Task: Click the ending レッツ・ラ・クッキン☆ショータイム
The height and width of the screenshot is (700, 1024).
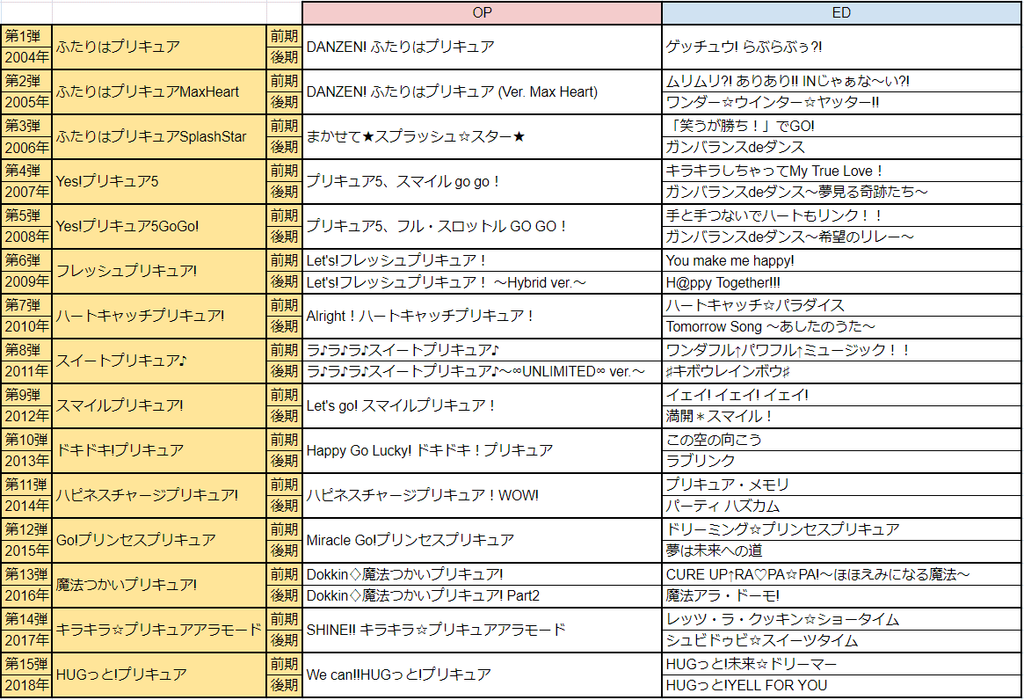Action: 841,619
